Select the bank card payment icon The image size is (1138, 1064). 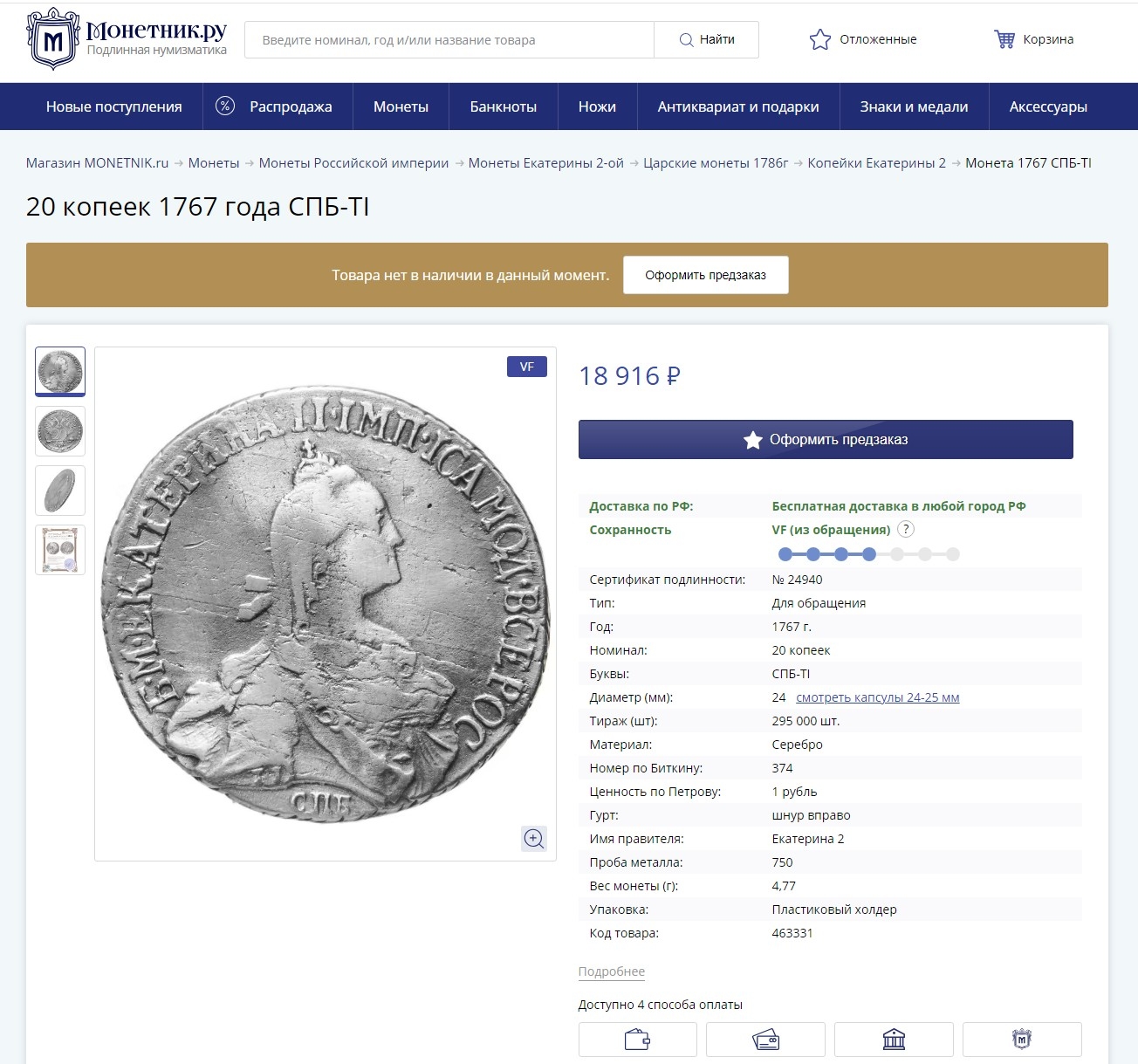(x=765, y=1040)
